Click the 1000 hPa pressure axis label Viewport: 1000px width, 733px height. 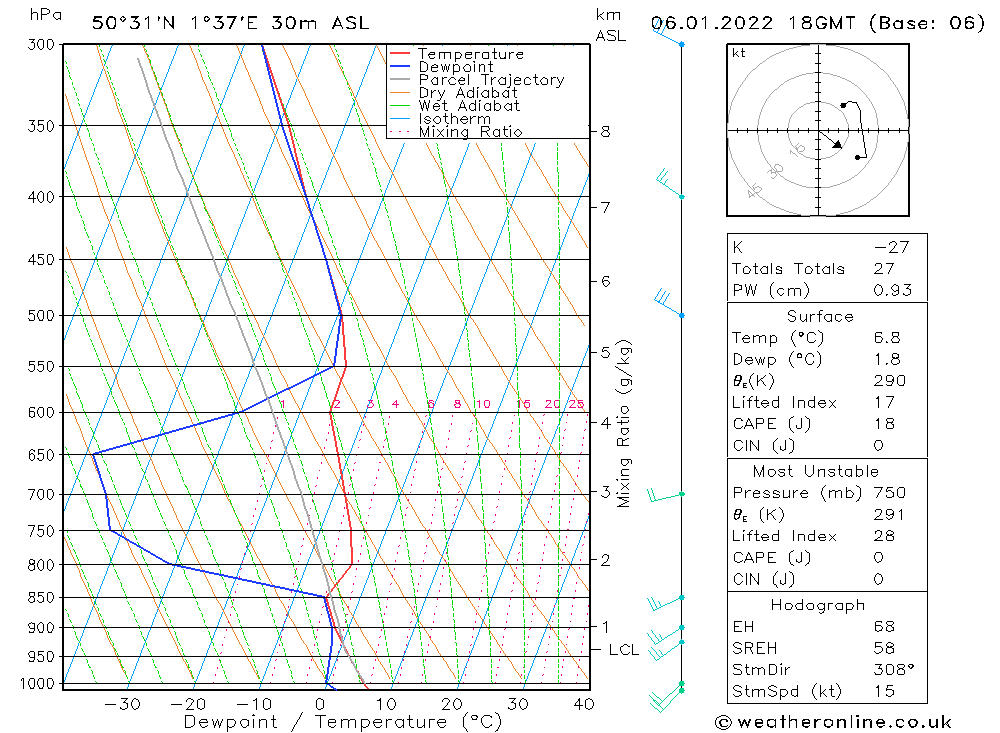[x=37, y=684]
